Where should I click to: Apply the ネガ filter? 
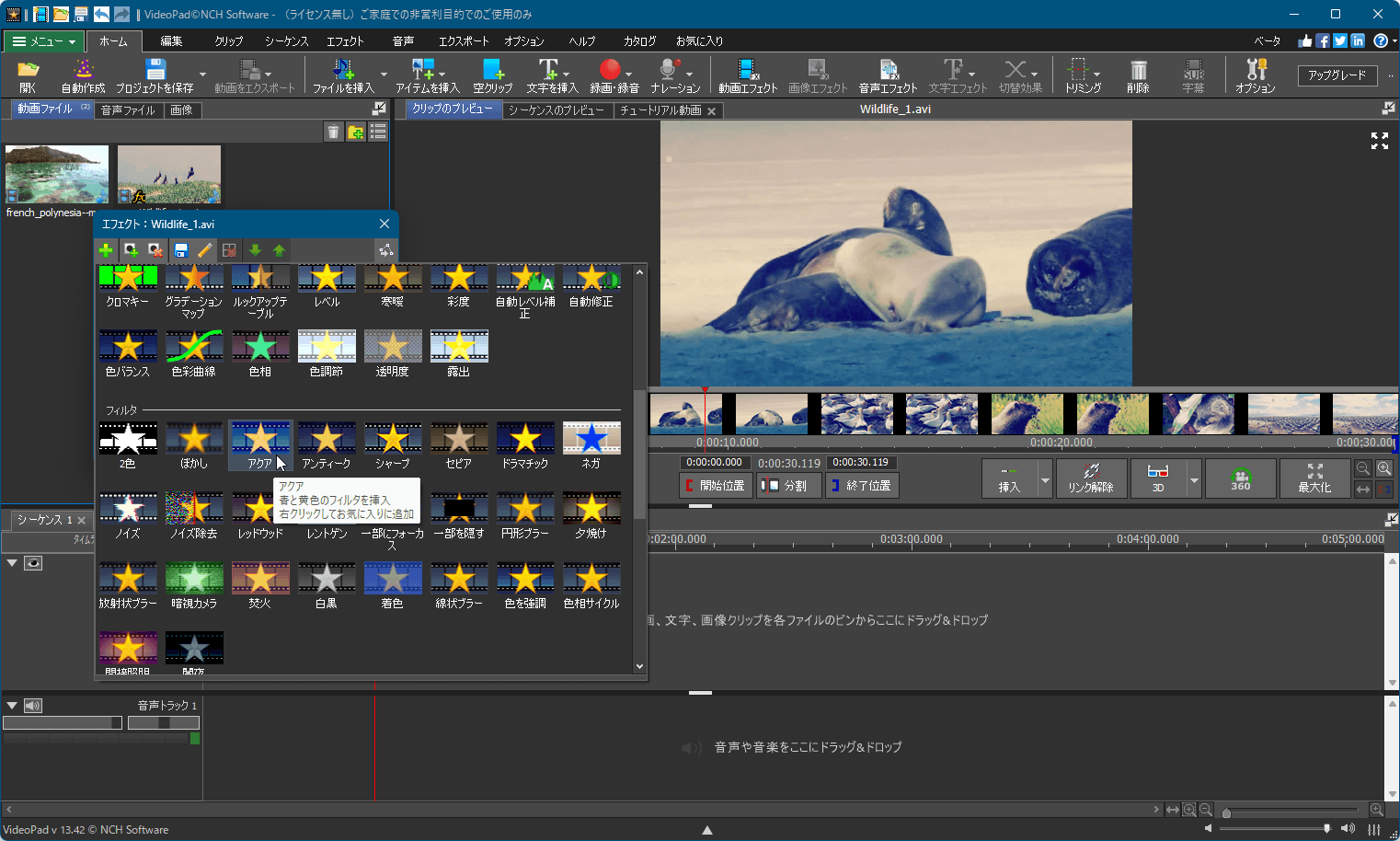[x=591, y=445]
